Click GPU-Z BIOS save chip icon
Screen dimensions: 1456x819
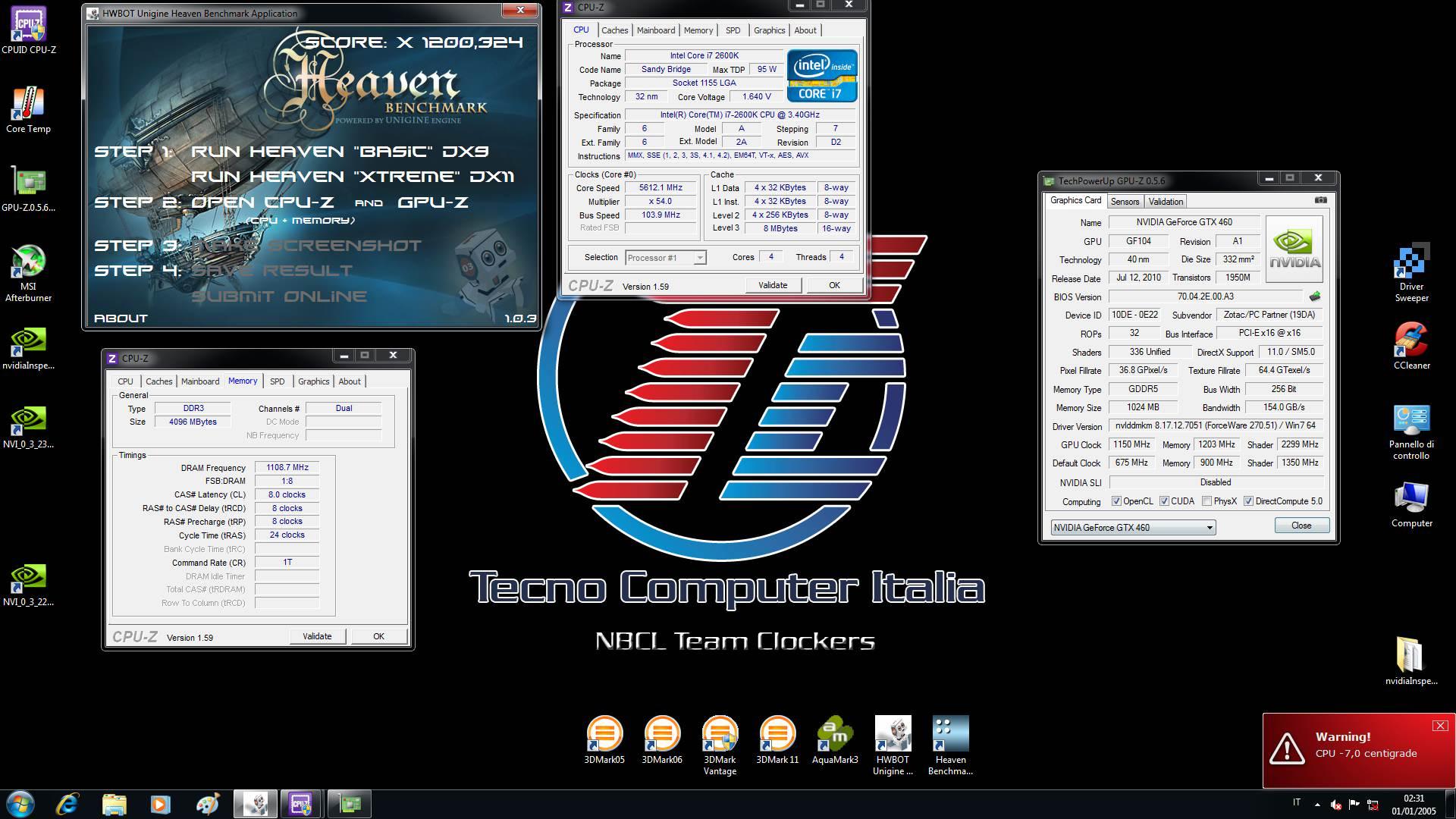(1314, 297)
